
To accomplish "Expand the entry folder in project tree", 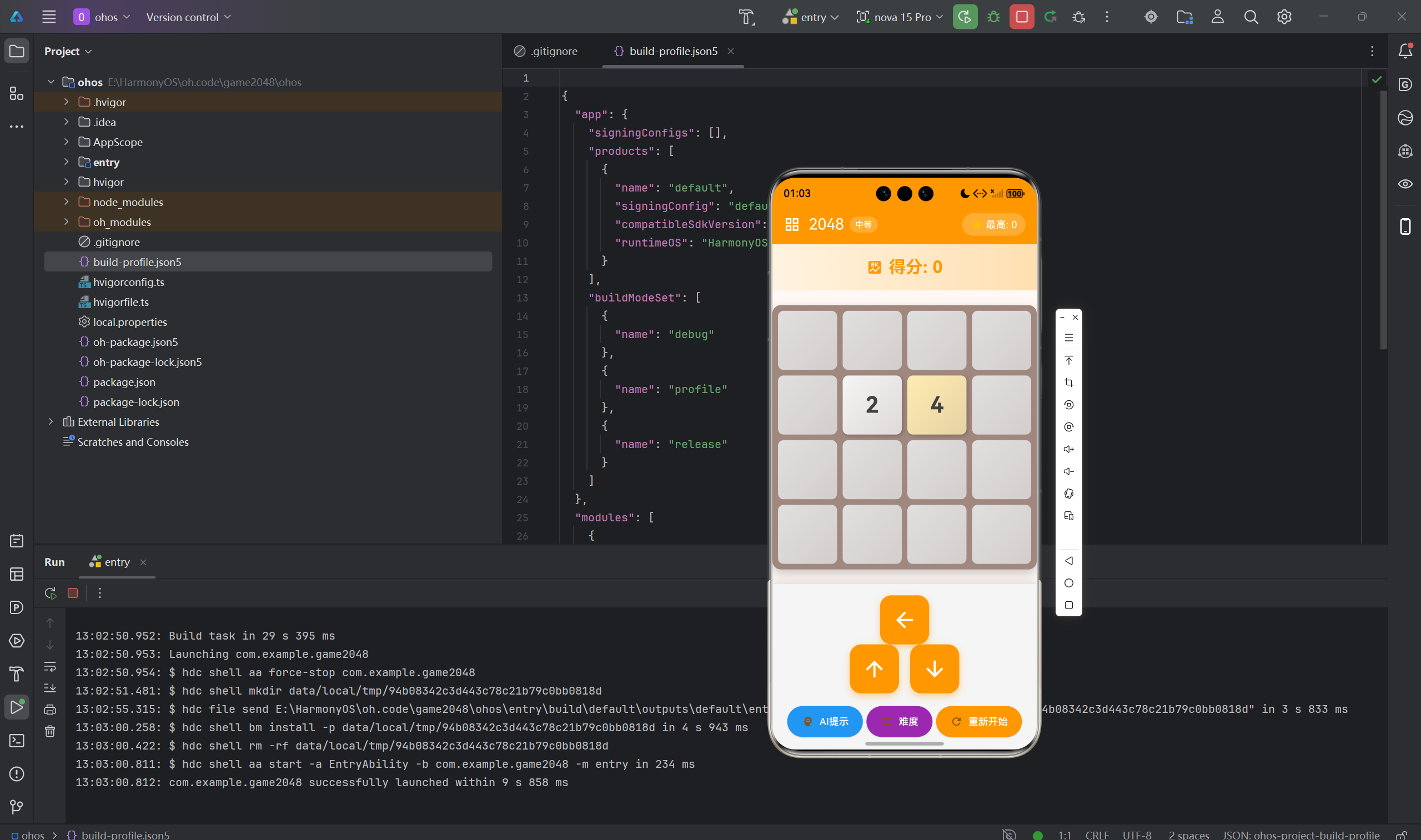I will [x=66, y=163].
